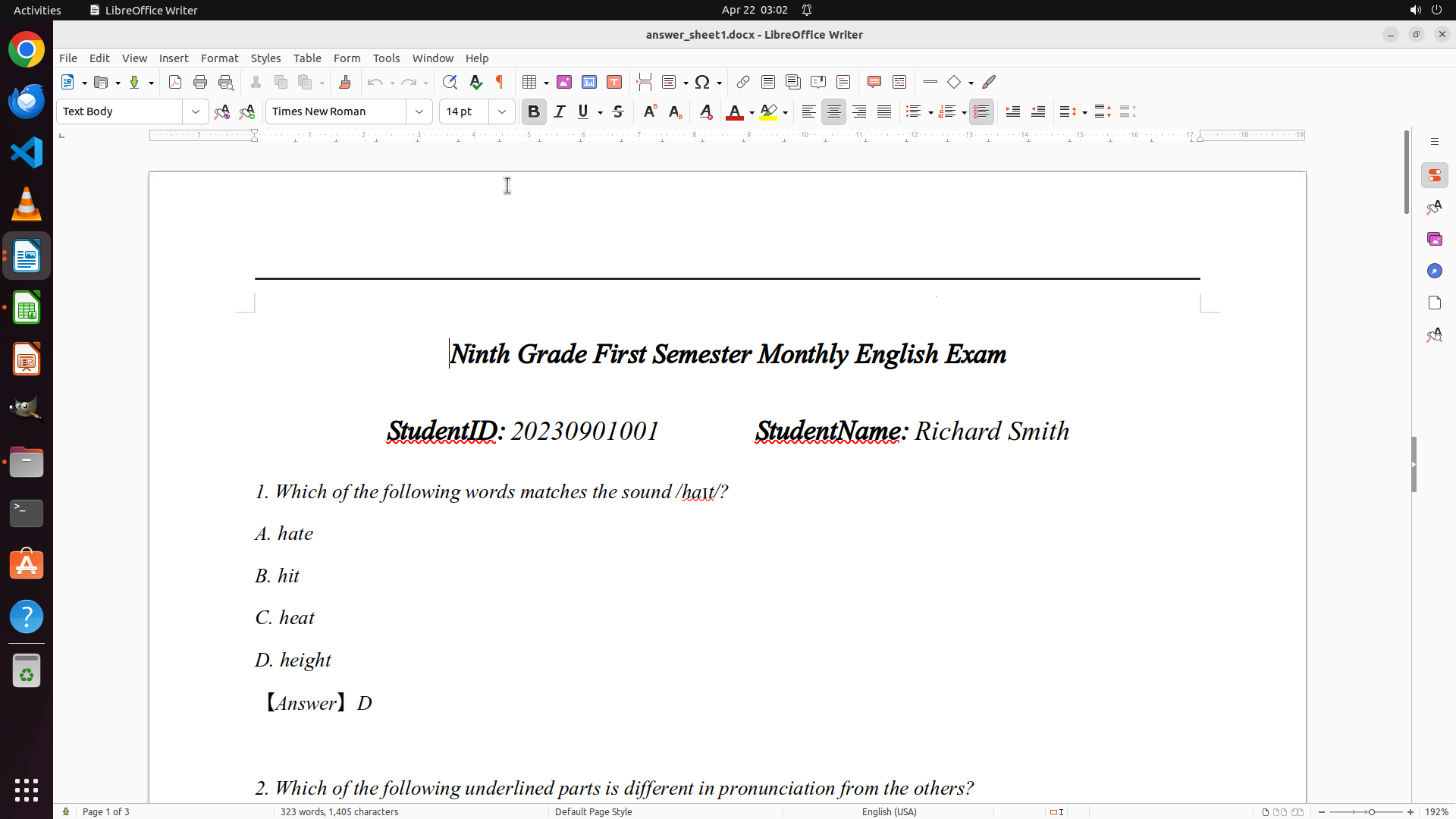Open the paragraph style dropdown

click(196, 111)
